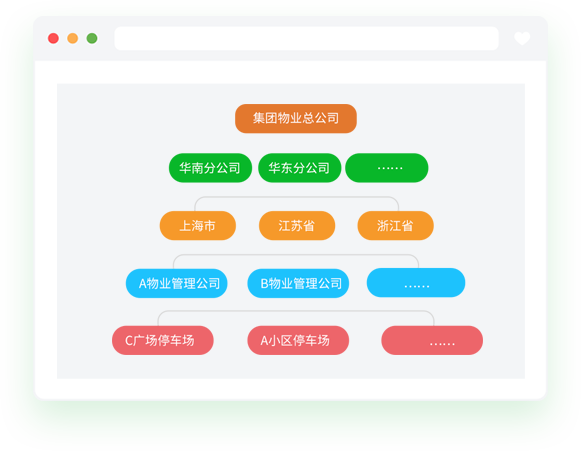The image size is (581, 451).
Task: Select the 华南分公司 node
Action: 210,168
